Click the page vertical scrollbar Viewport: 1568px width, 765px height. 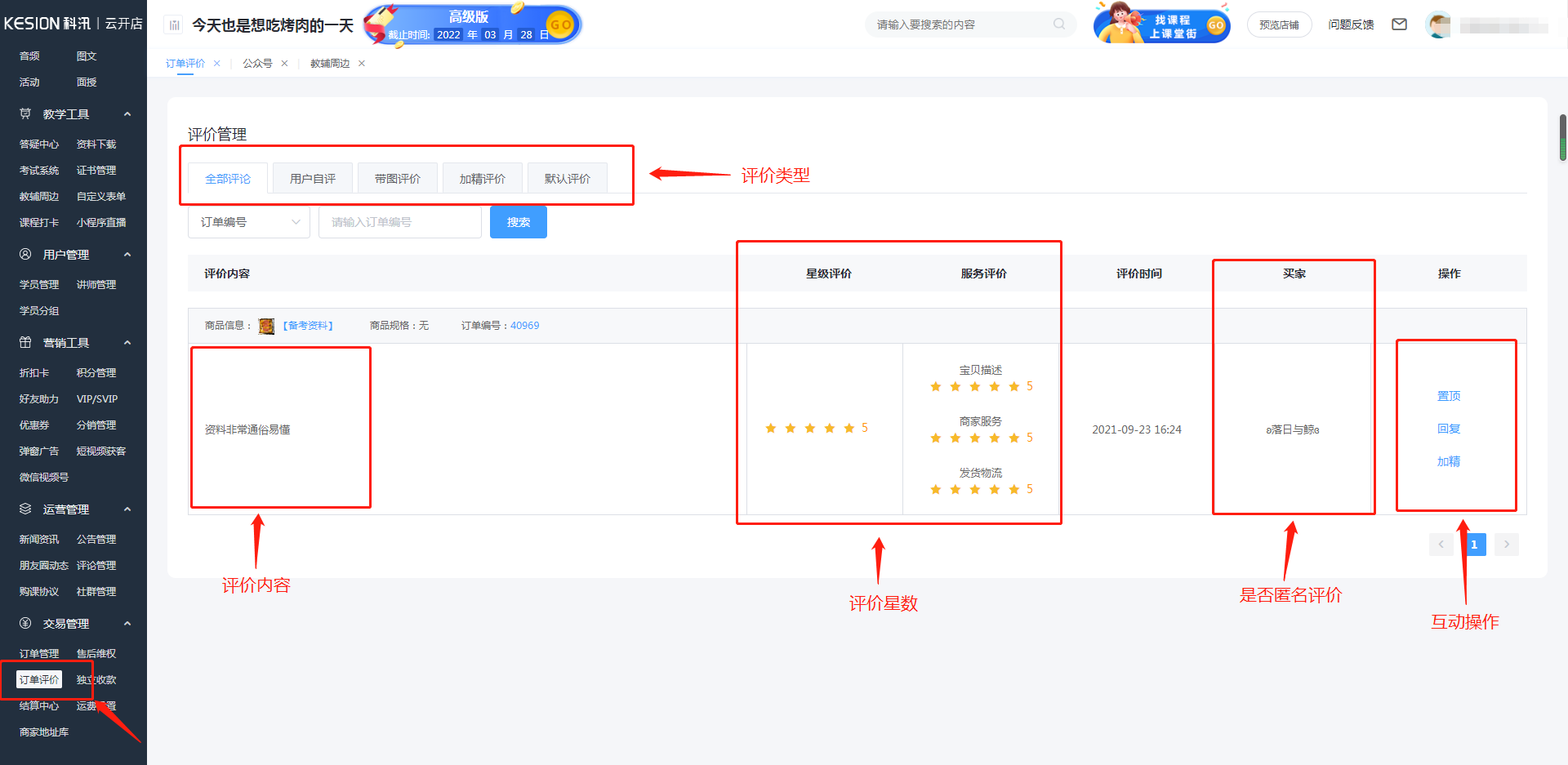tap(1563, 137)
